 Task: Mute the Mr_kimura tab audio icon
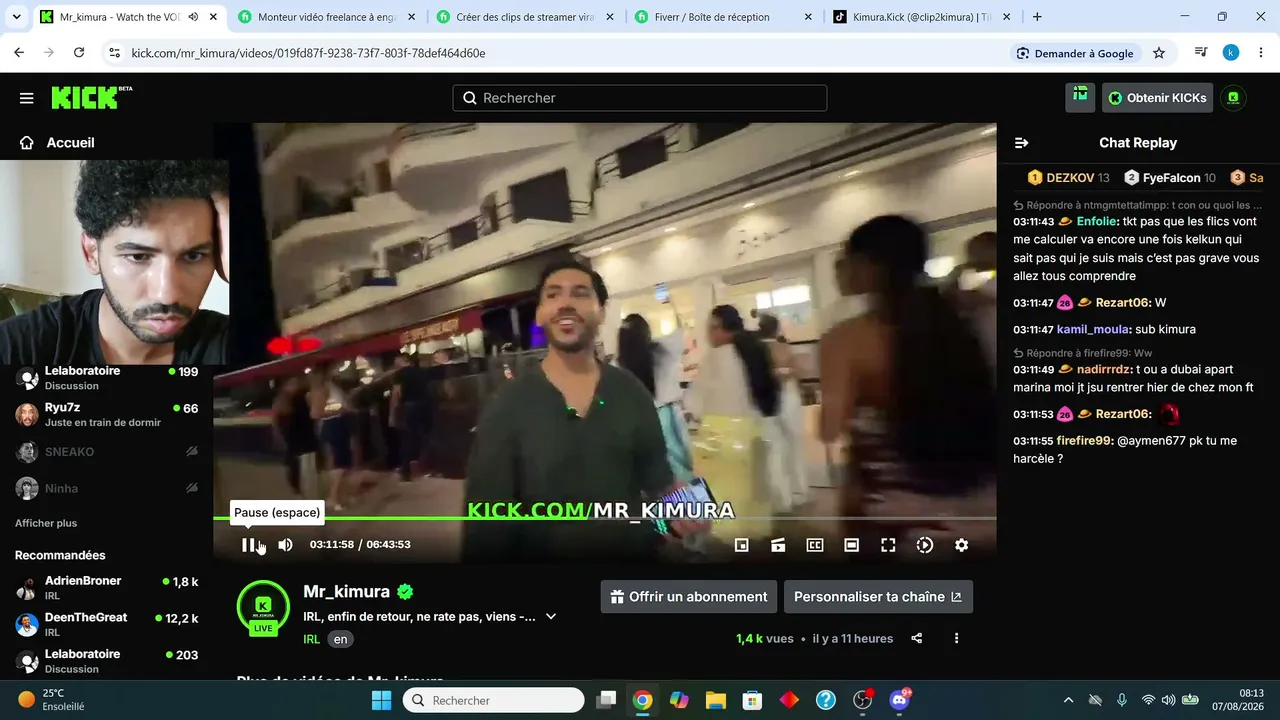pos(192,17)
